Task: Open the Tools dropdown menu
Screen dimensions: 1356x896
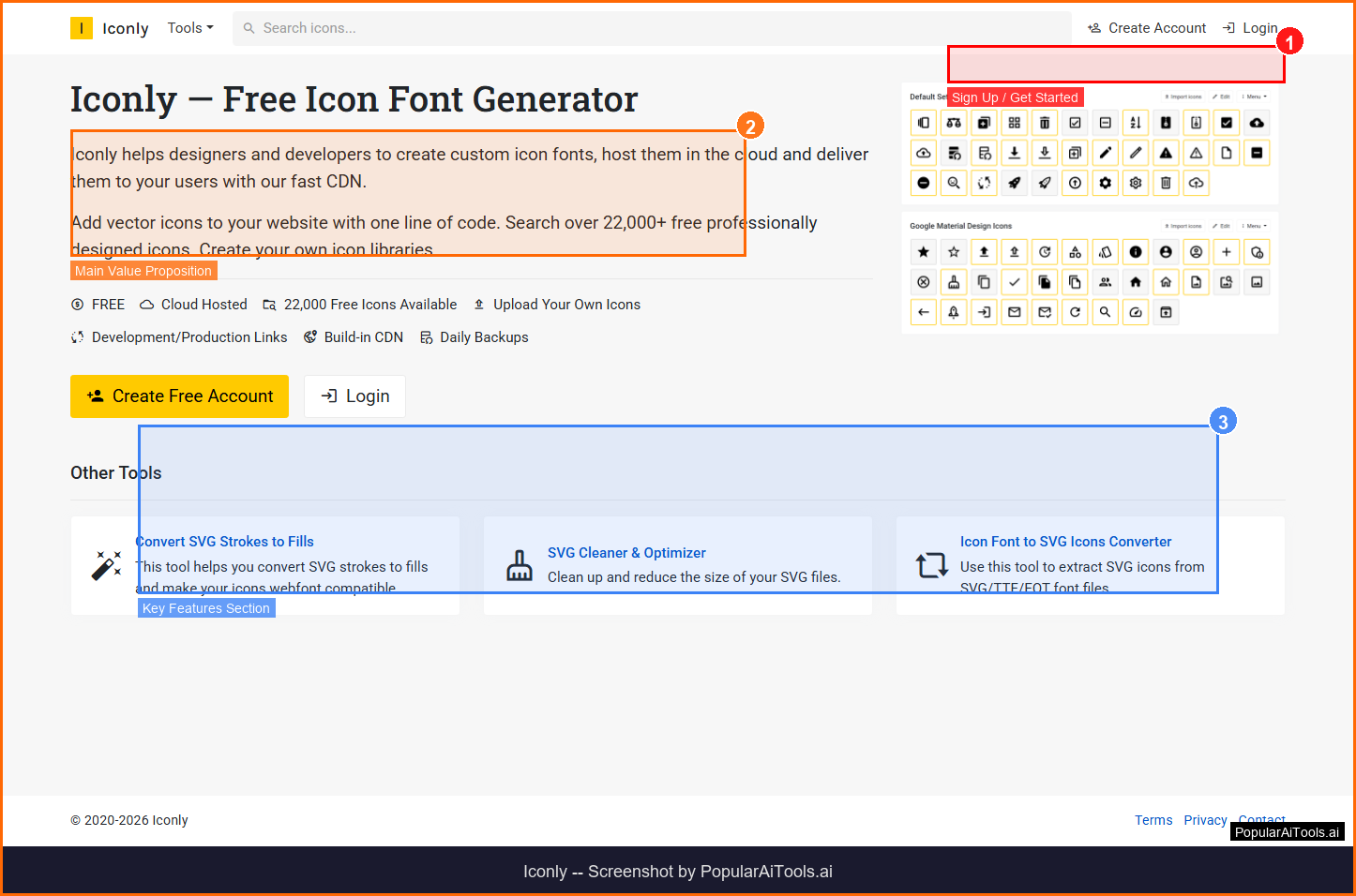Action: 190,28
